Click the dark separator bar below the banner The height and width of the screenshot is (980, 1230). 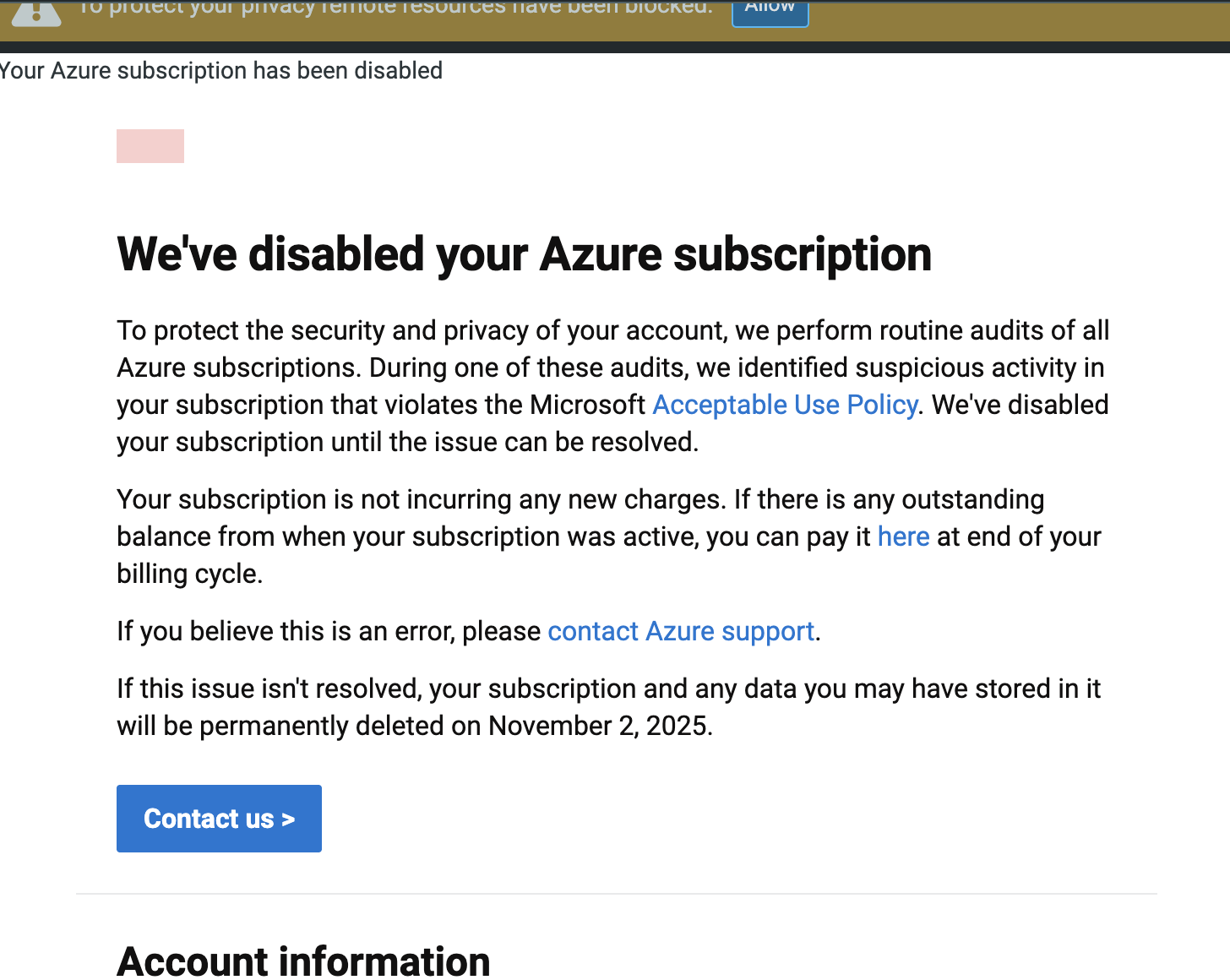(x=615, y=47)
